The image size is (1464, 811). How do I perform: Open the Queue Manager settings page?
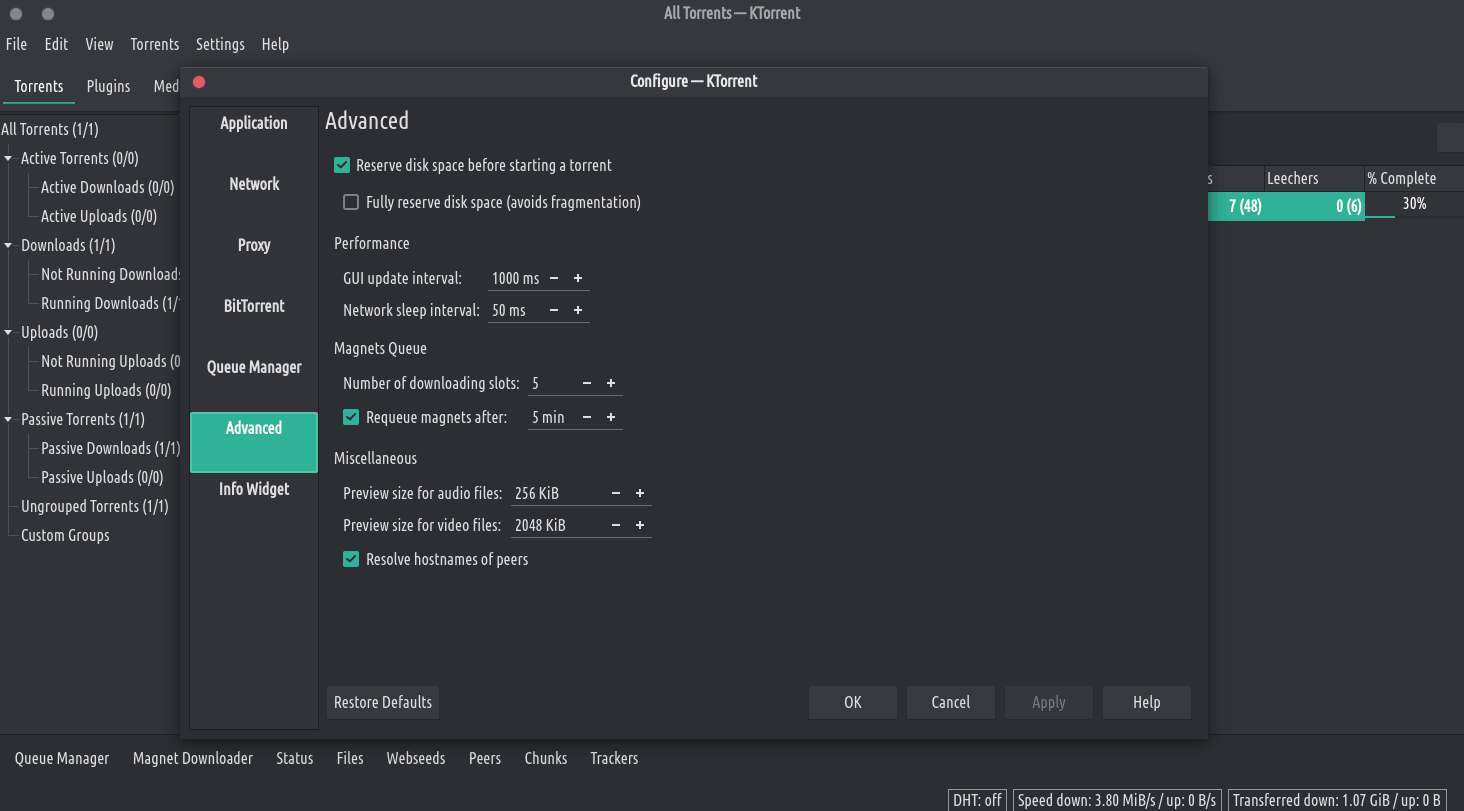pos(254,368)
